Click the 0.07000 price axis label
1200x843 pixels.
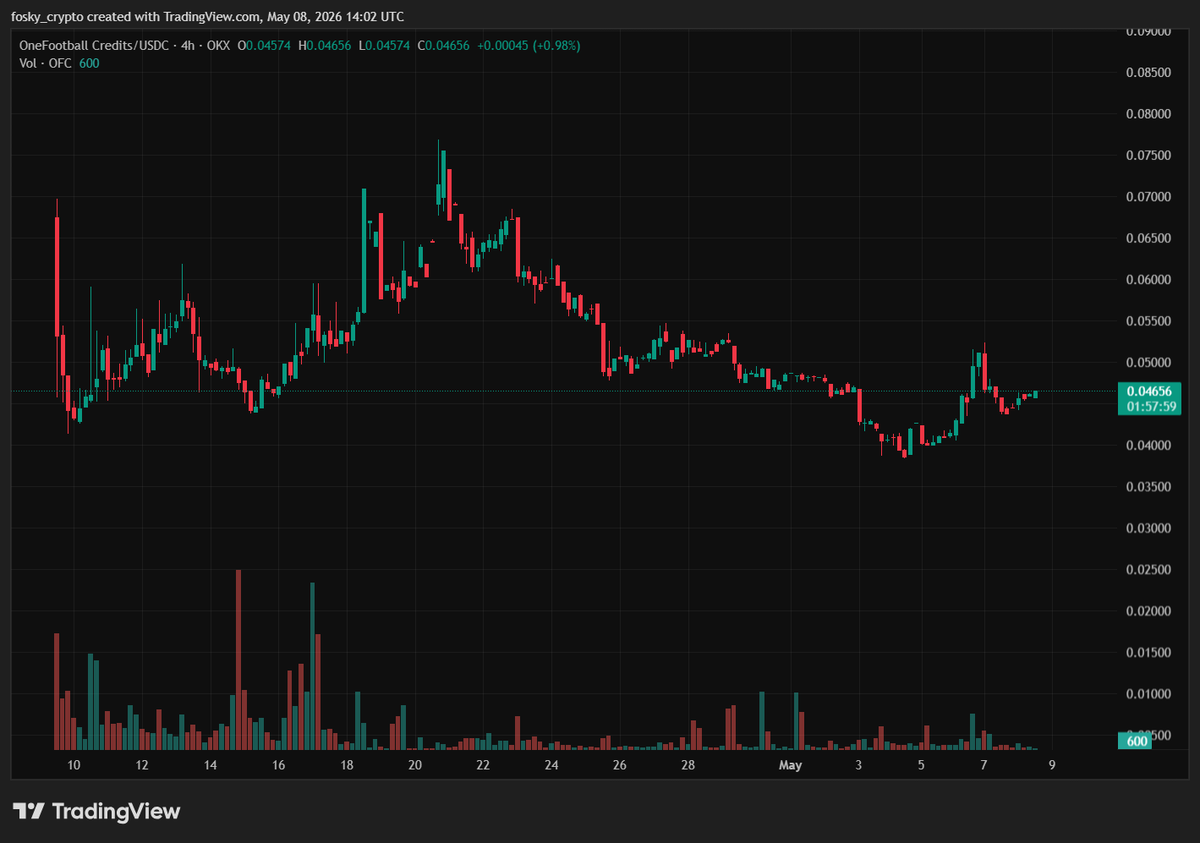tap(1149, 197)
